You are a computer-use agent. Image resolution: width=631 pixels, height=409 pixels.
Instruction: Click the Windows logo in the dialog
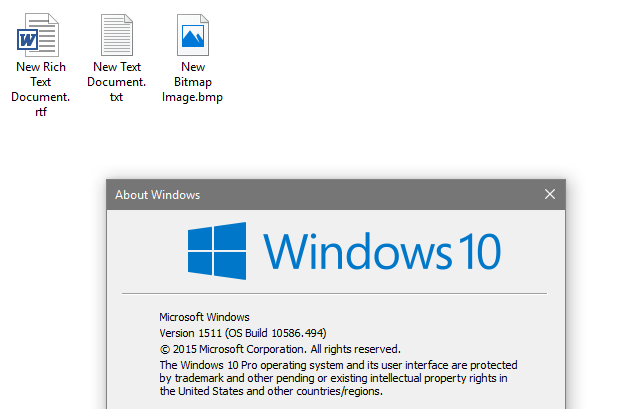(x=217, y=251)
